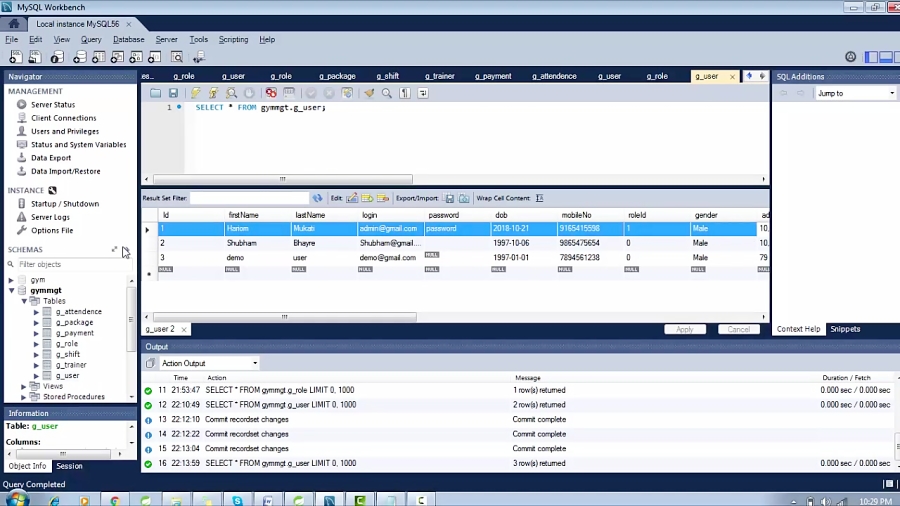This screenshot has width=900, height=506.
Task: Open Users and Privileges
Action: 65,131
